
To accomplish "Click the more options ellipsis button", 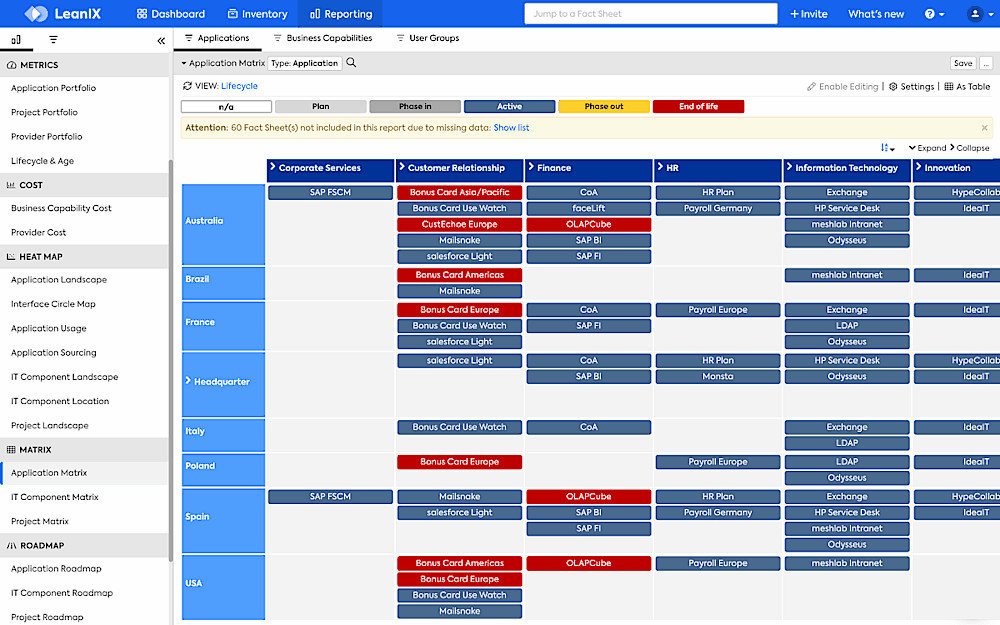I will [x=986, y=63].
